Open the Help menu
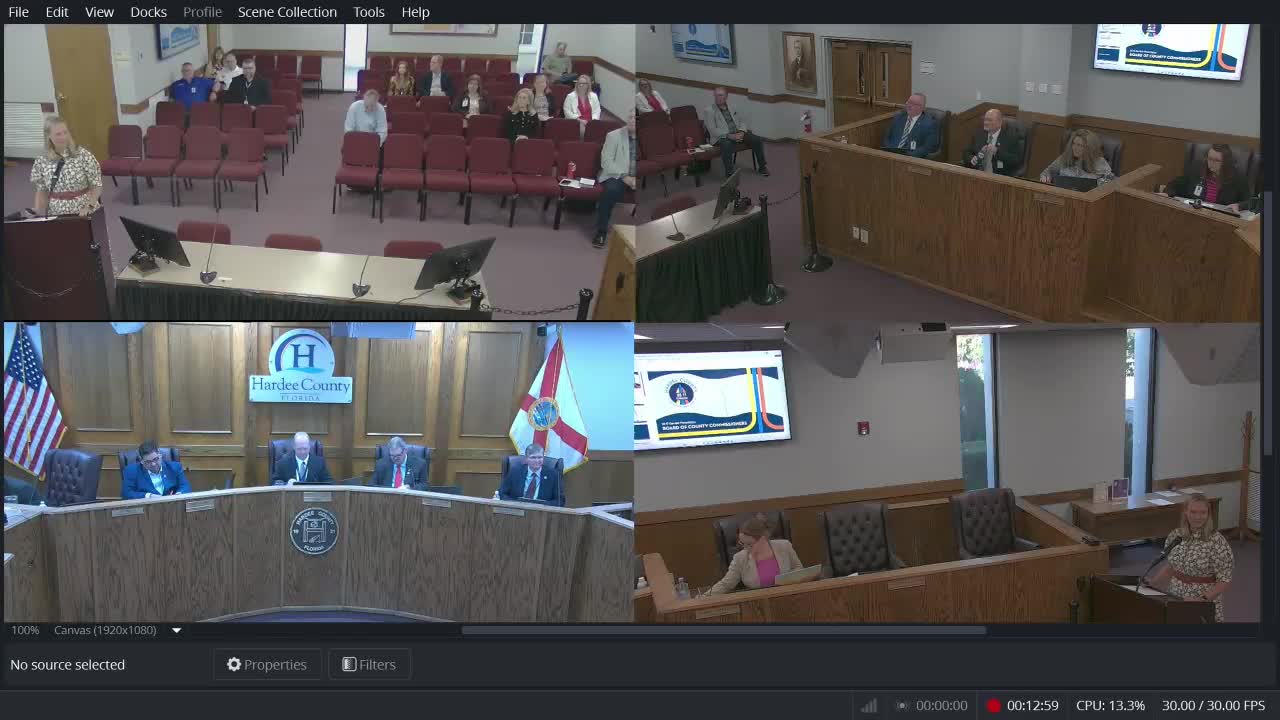The width and height of the screenshot is (1280, 720). (415, 12)
